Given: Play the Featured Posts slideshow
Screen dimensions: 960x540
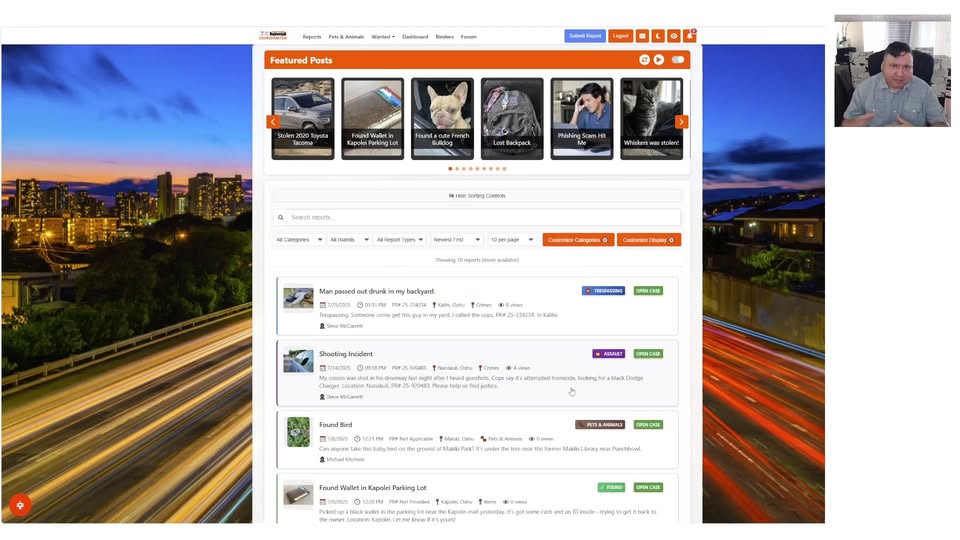Looking at the screenshot, I should tap(659, 60).
